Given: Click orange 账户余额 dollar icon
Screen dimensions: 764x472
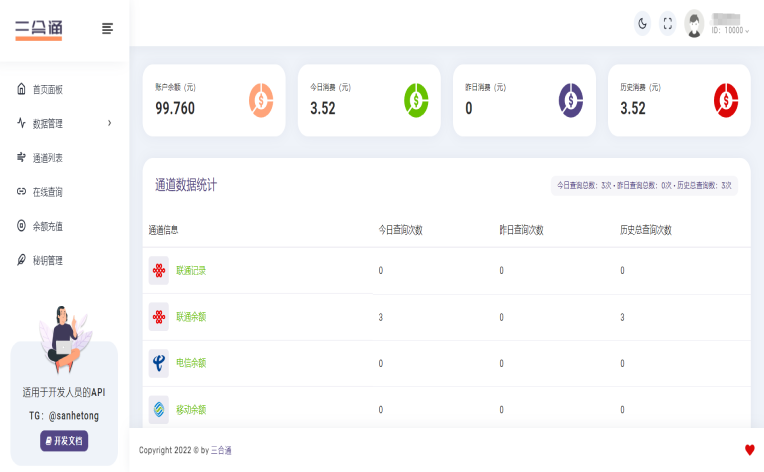Looking at the screenshot, I should click(261, 100).
